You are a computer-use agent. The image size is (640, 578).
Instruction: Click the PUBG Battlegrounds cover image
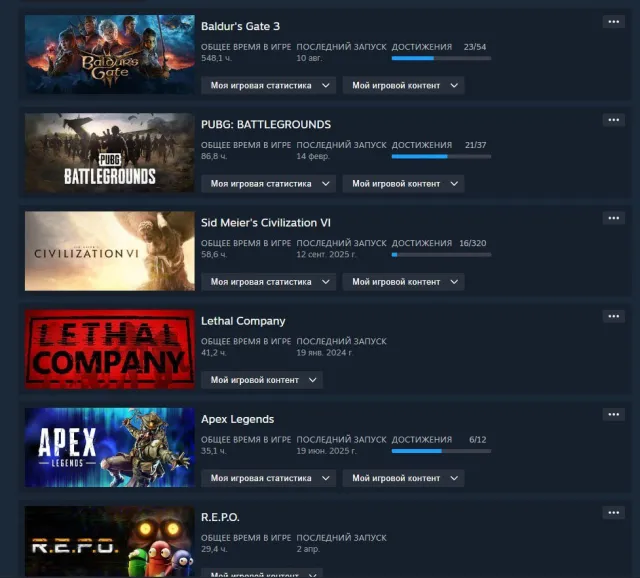tap(110, 153)
